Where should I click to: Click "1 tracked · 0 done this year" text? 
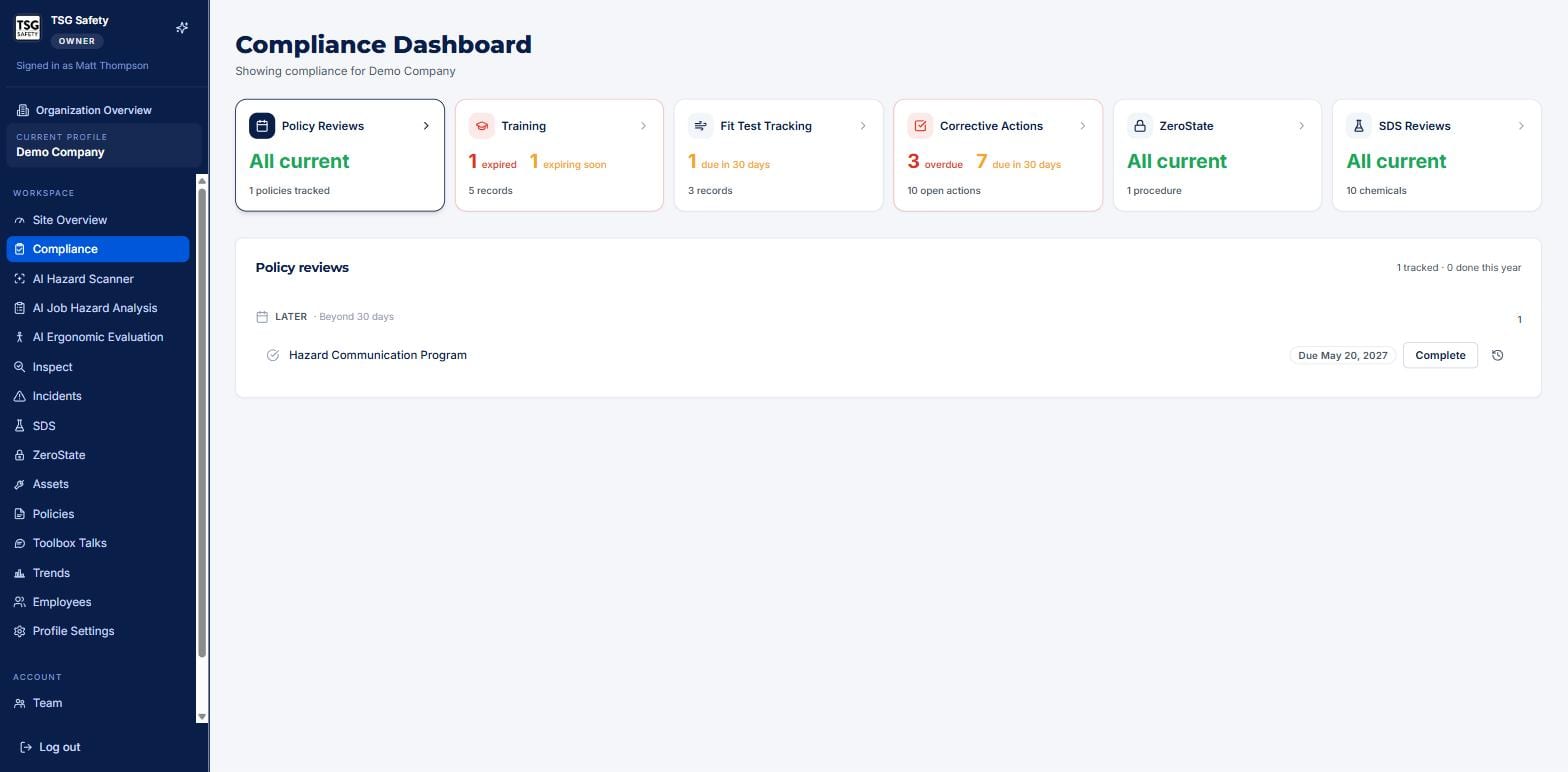tap(1459, 268)
